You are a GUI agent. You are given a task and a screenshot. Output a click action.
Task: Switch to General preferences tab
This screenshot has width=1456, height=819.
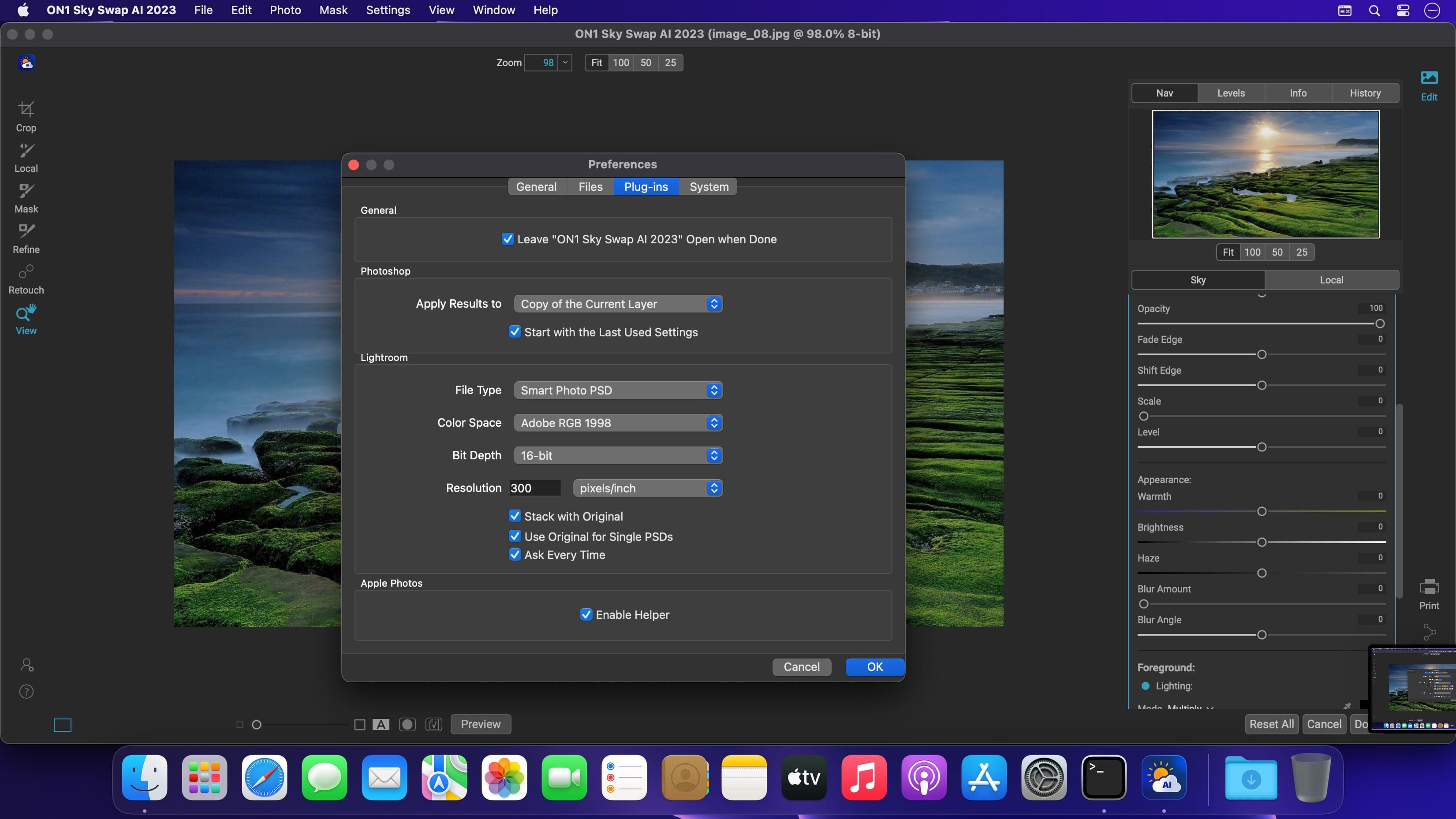click(536, 187)
